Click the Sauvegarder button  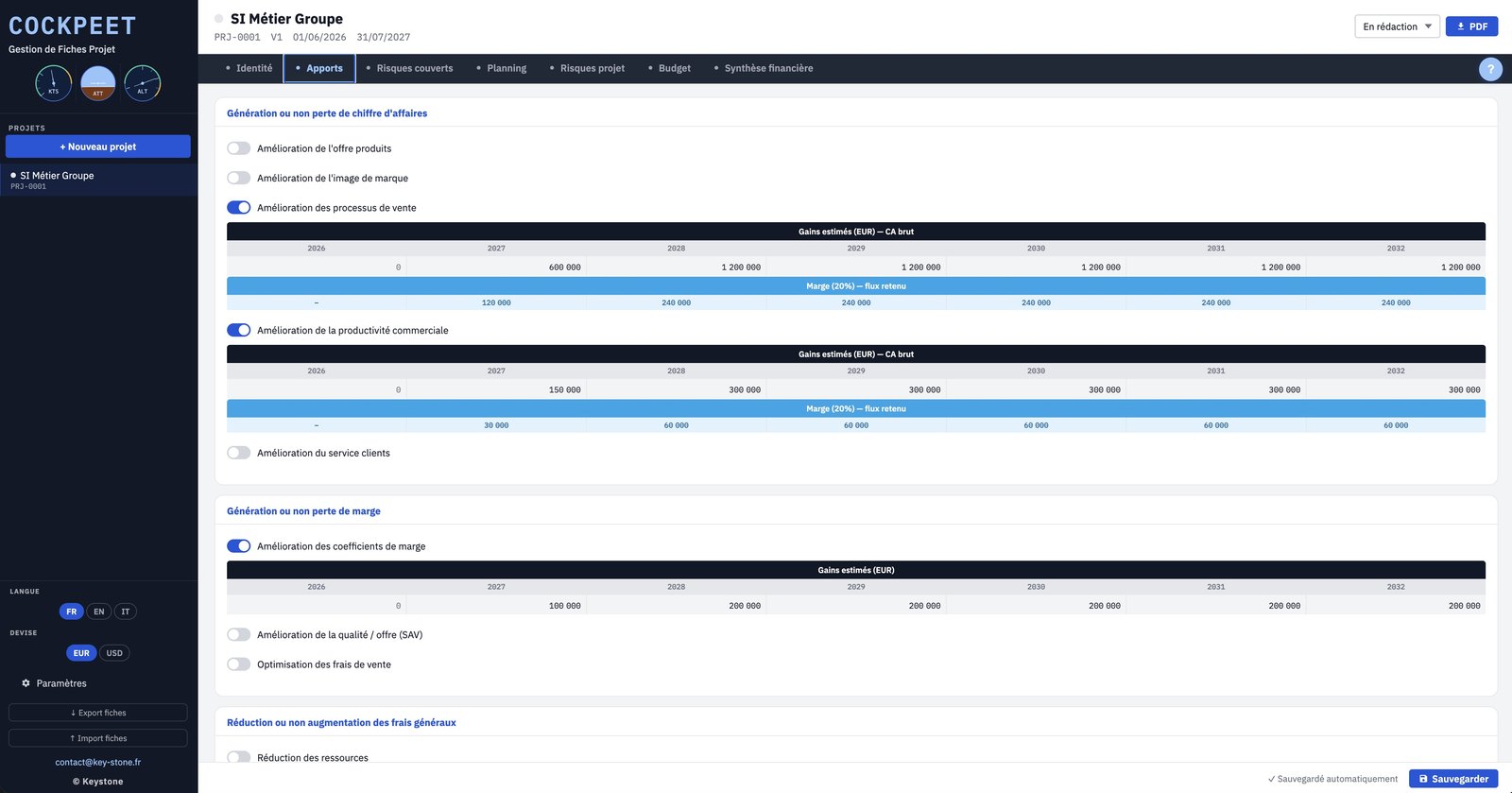tap(1453, 779)
